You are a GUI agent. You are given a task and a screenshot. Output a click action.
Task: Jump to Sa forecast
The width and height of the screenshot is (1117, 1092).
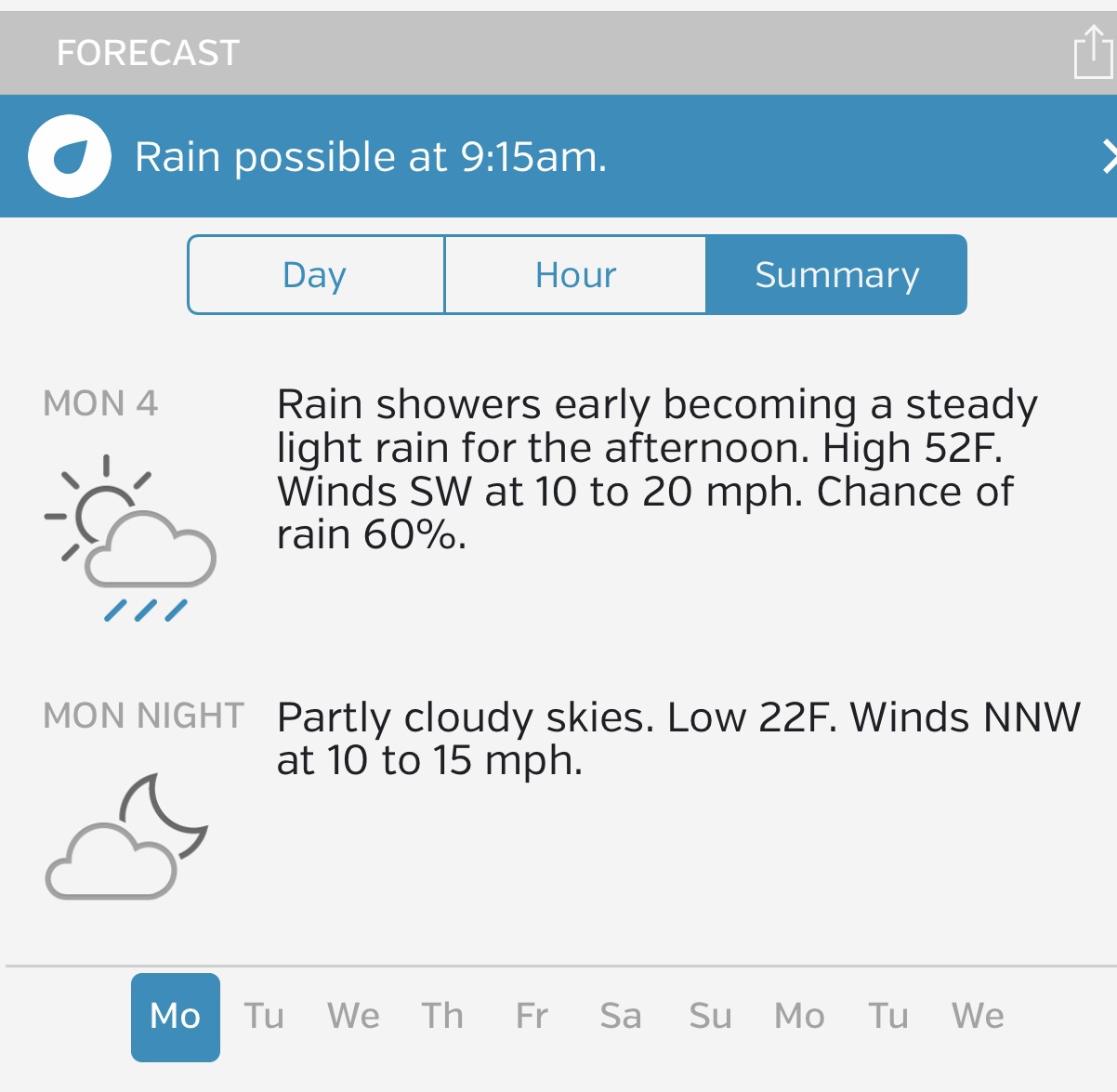point(621,1017)
